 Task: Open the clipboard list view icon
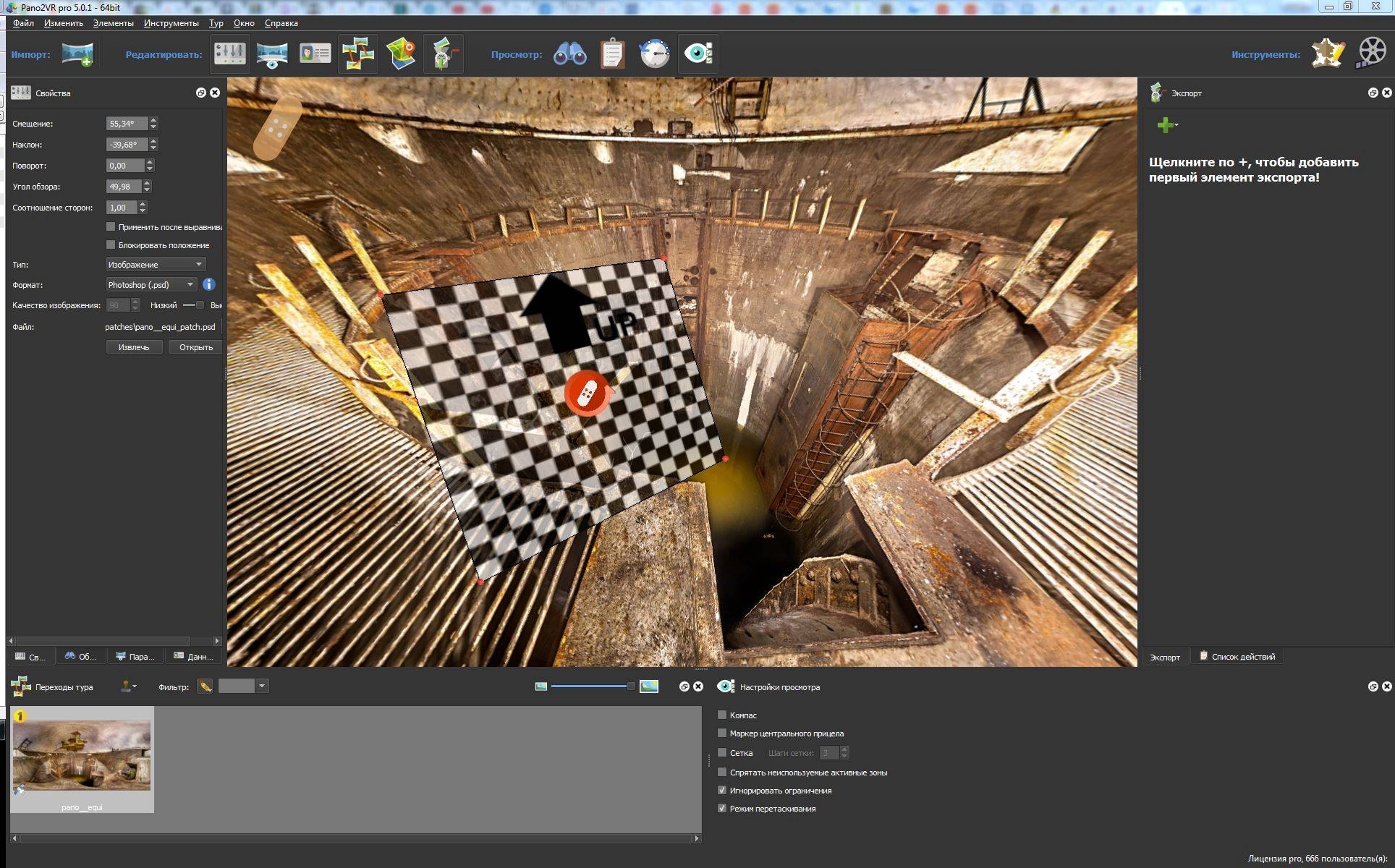[x=612, y=54]
